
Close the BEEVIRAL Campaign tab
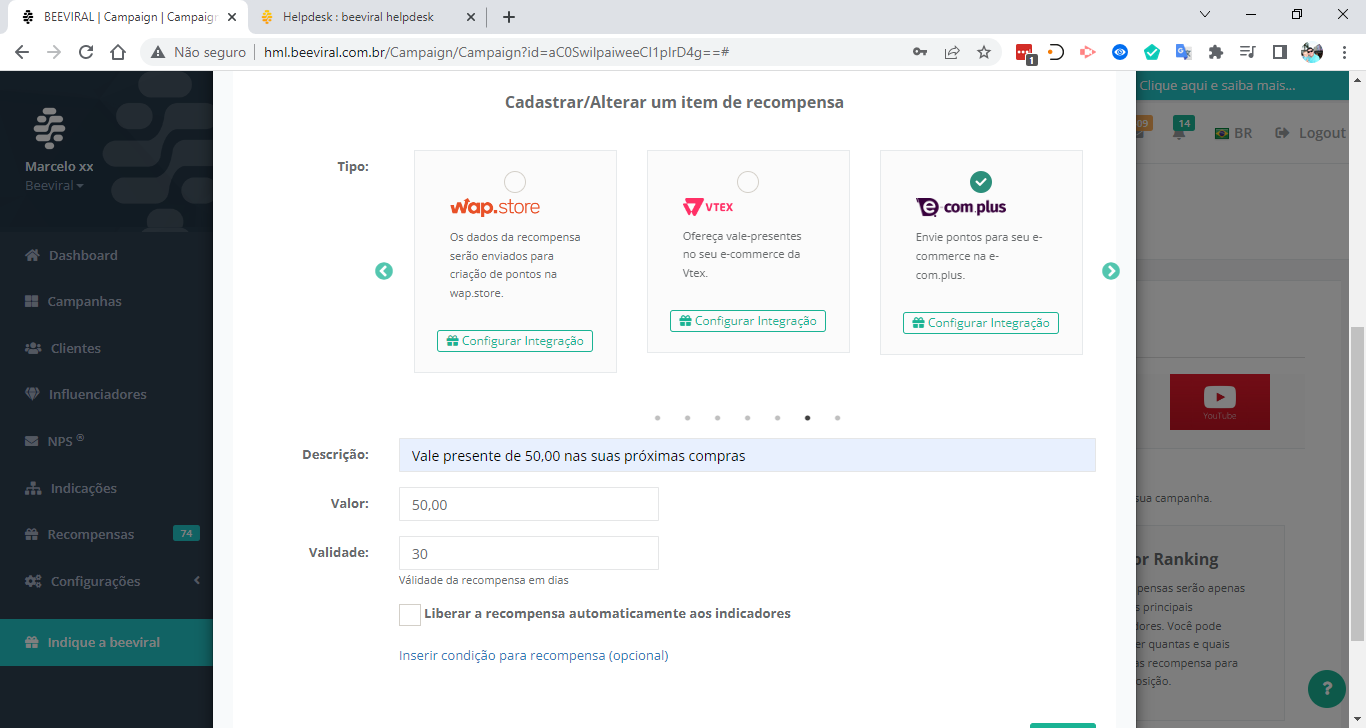point(232,17)
